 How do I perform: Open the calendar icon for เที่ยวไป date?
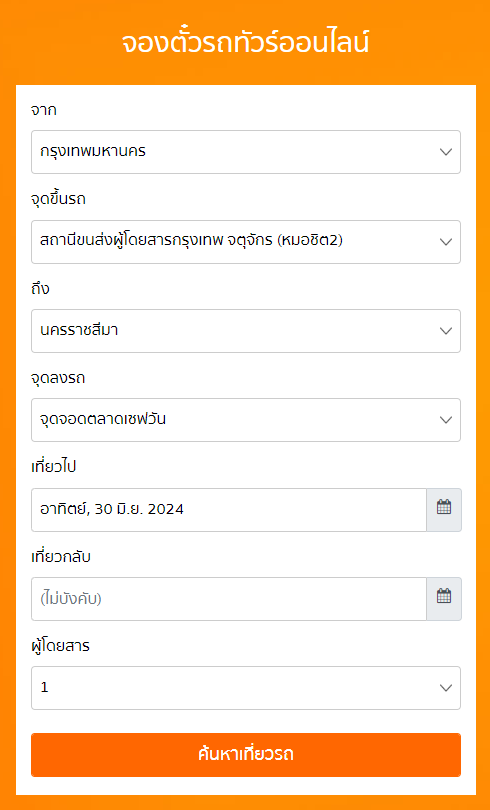[x=444, y=509]
